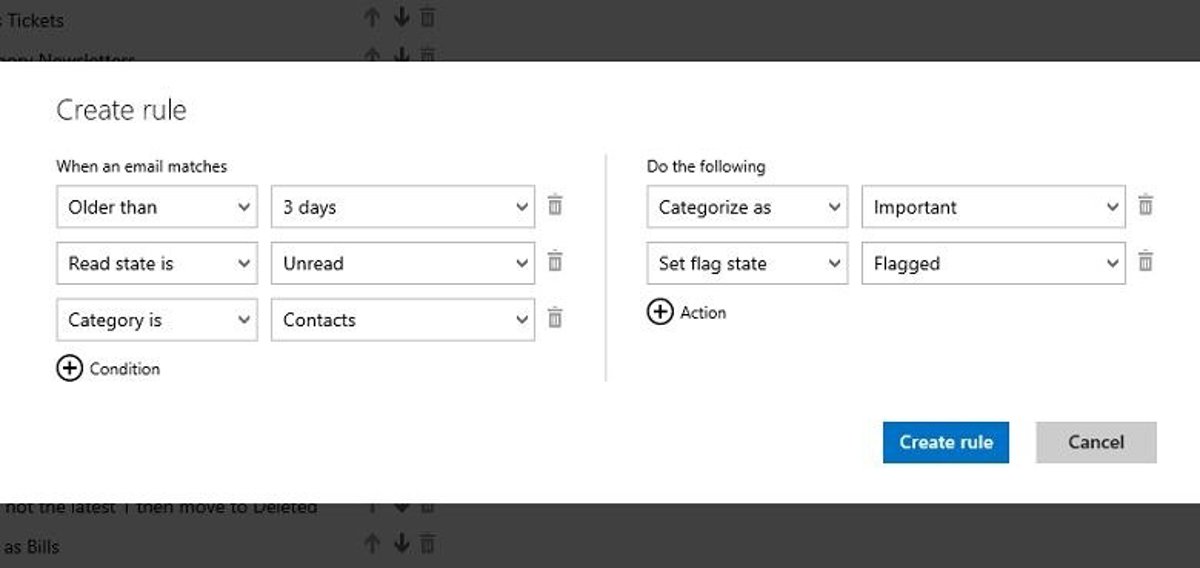Delete the 'Read state is' condition row
This screenshot has height=568, width=1200.
tap(555, 262)
